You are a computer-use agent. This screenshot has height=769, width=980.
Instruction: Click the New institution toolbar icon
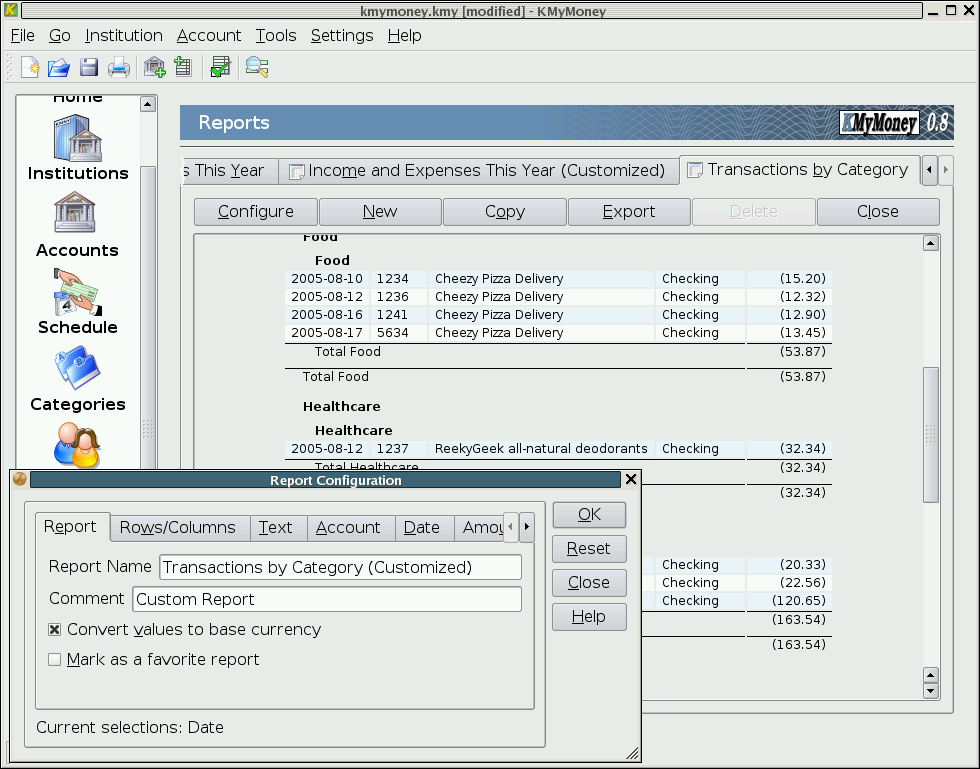coord(154,67)
